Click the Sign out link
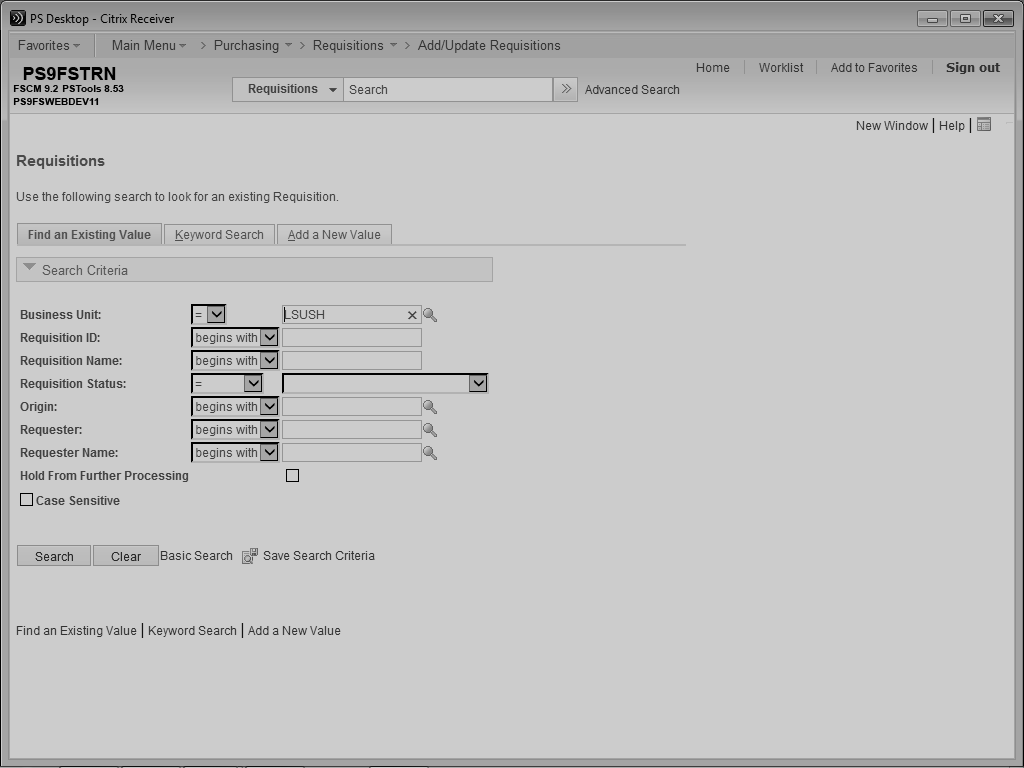1024x768 pixels. coord(972,68)
